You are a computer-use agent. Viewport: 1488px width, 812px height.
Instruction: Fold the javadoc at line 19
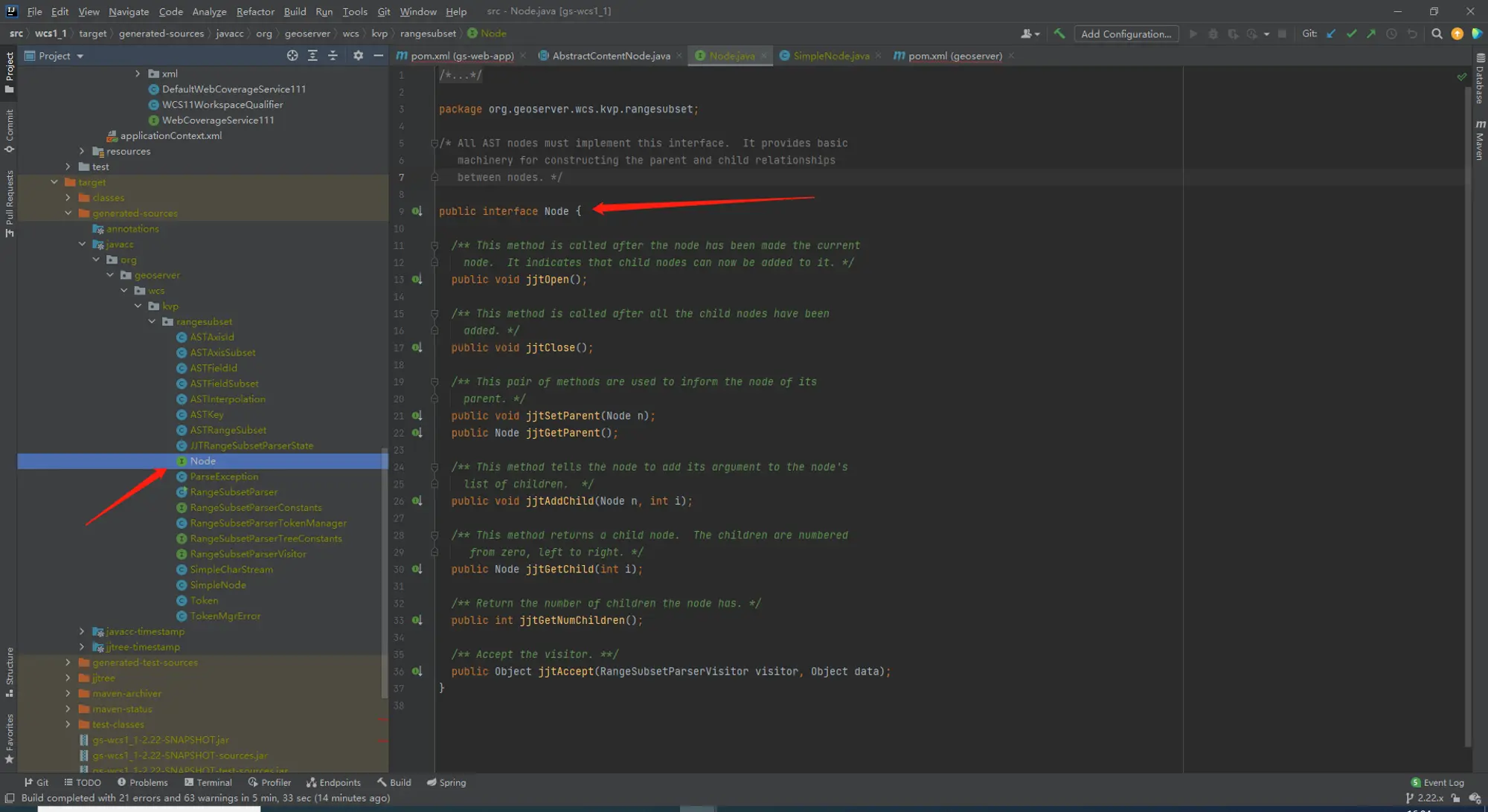[x=434, y=382]
